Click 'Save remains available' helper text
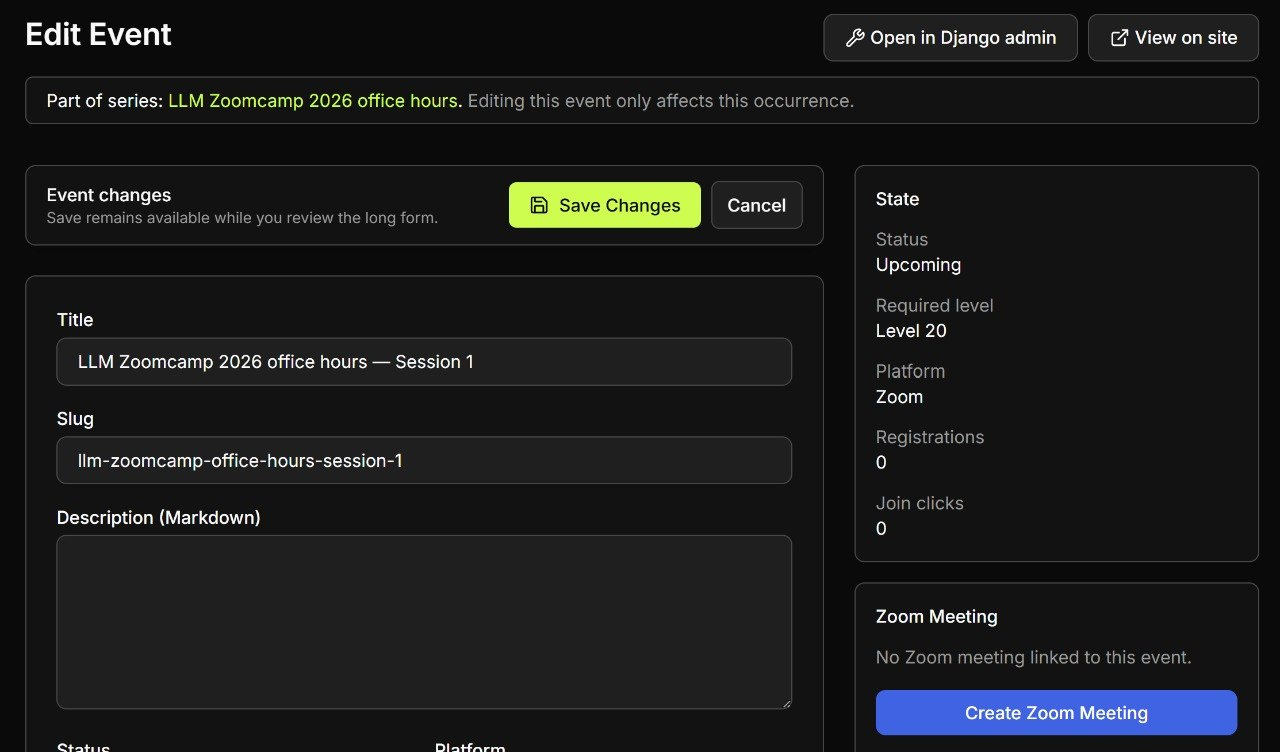This screenshot has height=752, width=1280. 242,218
